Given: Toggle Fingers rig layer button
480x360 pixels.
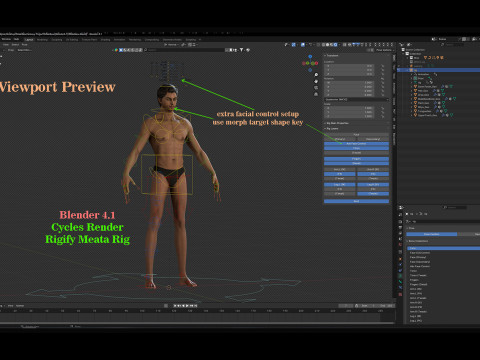Looking at the screenshot, I should point(356,159).
